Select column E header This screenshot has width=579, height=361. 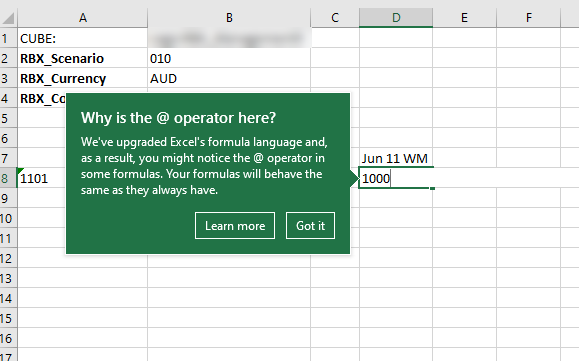pyautogui.click(x=465, y=18)
